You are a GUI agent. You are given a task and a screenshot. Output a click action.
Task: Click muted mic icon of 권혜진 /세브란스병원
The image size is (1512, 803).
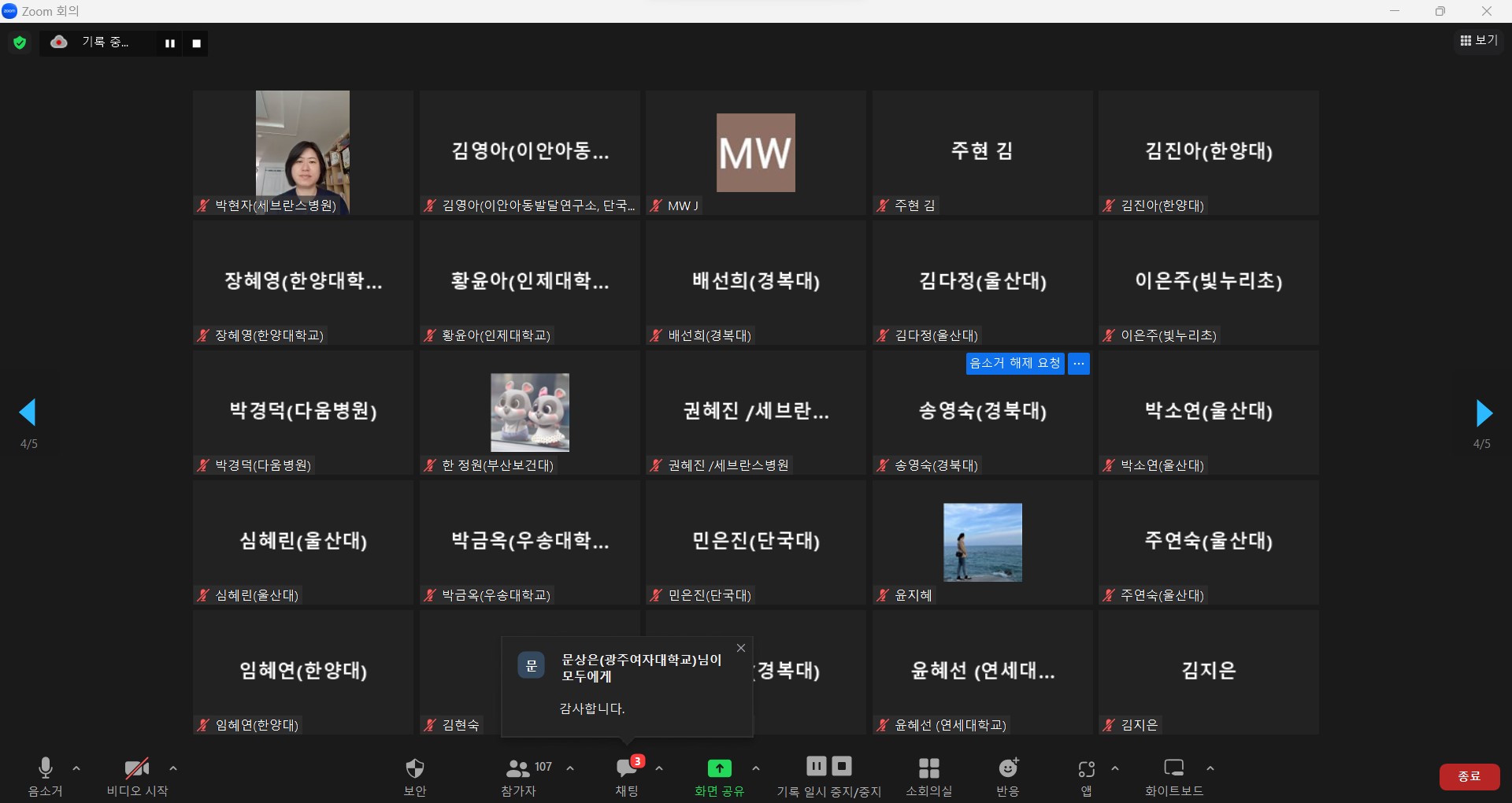(655, 465)
